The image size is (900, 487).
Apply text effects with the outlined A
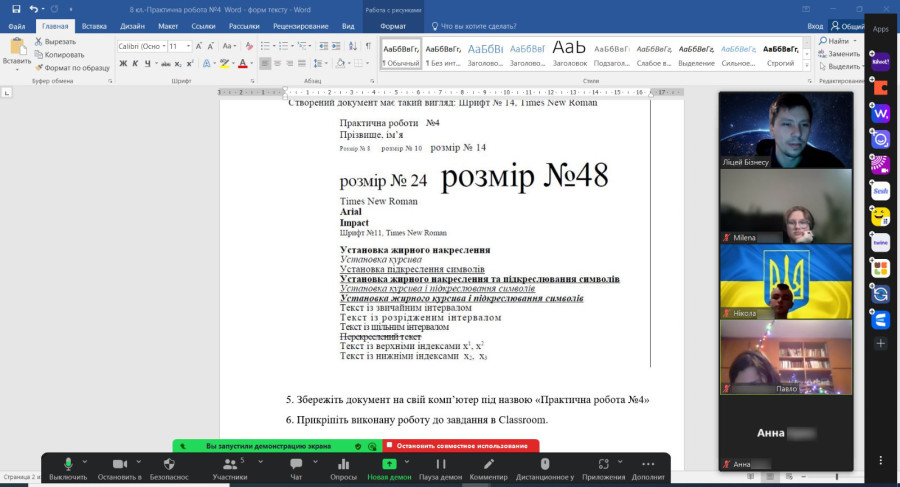[x=207, y=63]
